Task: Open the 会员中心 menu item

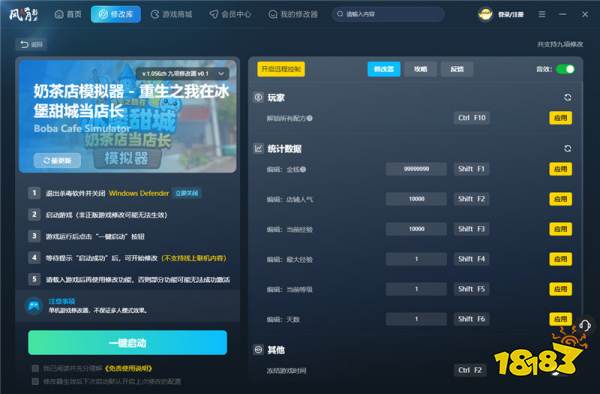Action: 230,15
